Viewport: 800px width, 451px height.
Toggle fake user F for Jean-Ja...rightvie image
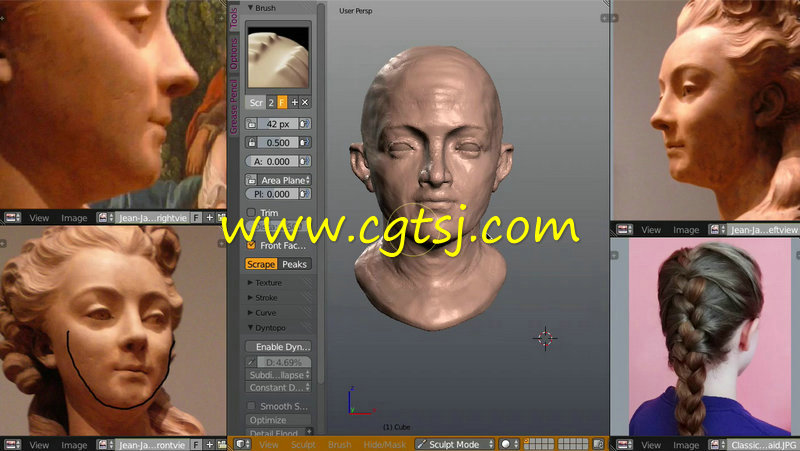(x=196, y=218)
